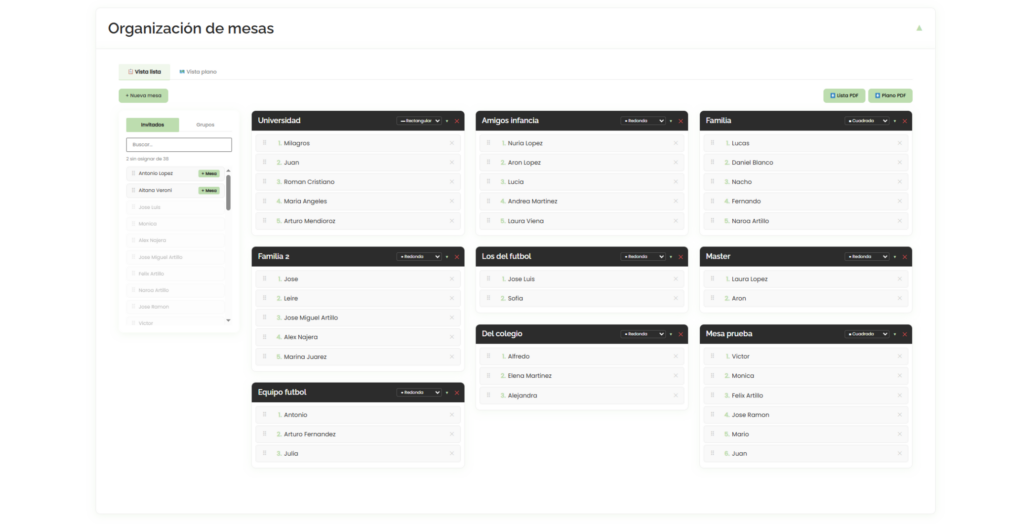Add Aitana Veroni to a mesa

coord(209,191)
